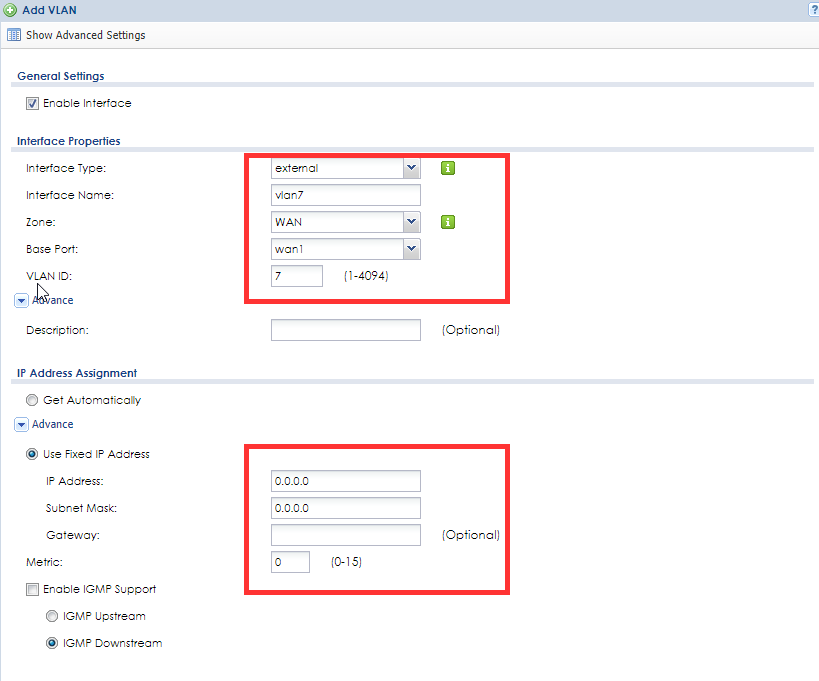819x681 pixels.
Task: Click the Interface Name field containing vlan7
Action: [x=346, y=195]
